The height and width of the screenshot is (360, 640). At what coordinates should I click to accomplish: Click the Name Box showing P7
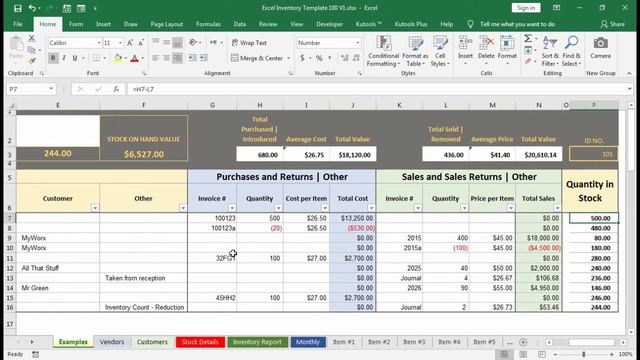pos(27,89)
